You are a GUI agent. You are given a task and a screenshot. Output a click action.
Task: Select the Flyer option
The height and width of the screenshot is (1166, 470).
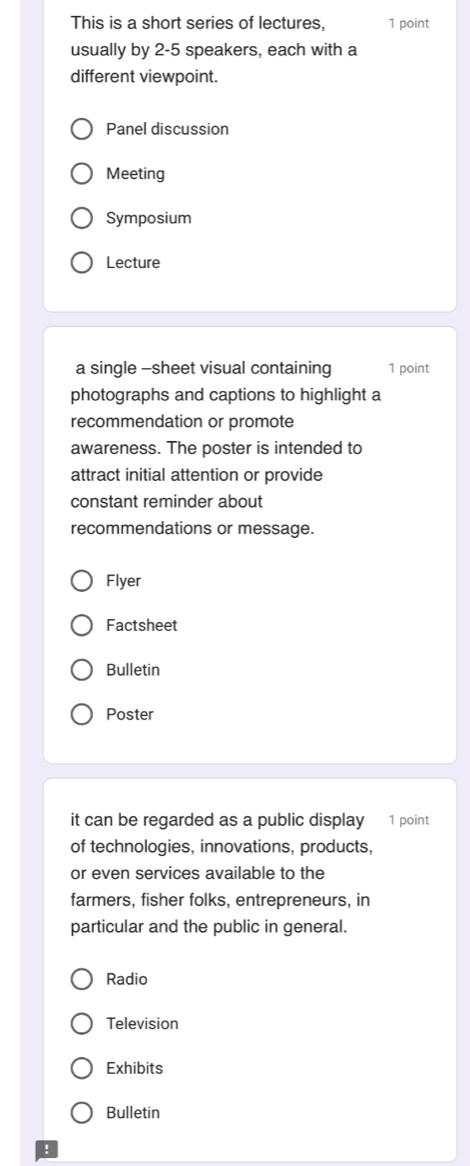pos(82,581)
